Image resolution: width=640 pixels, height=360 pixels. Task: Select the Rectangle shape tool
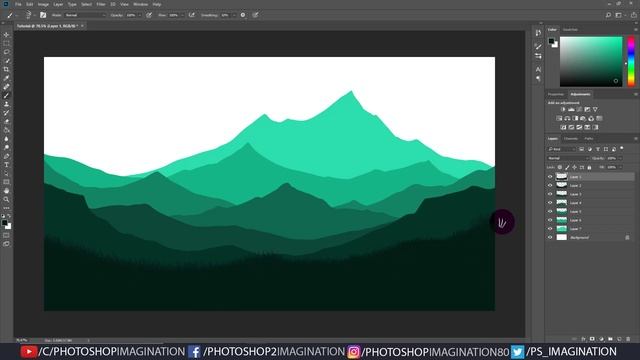point(6,182)
